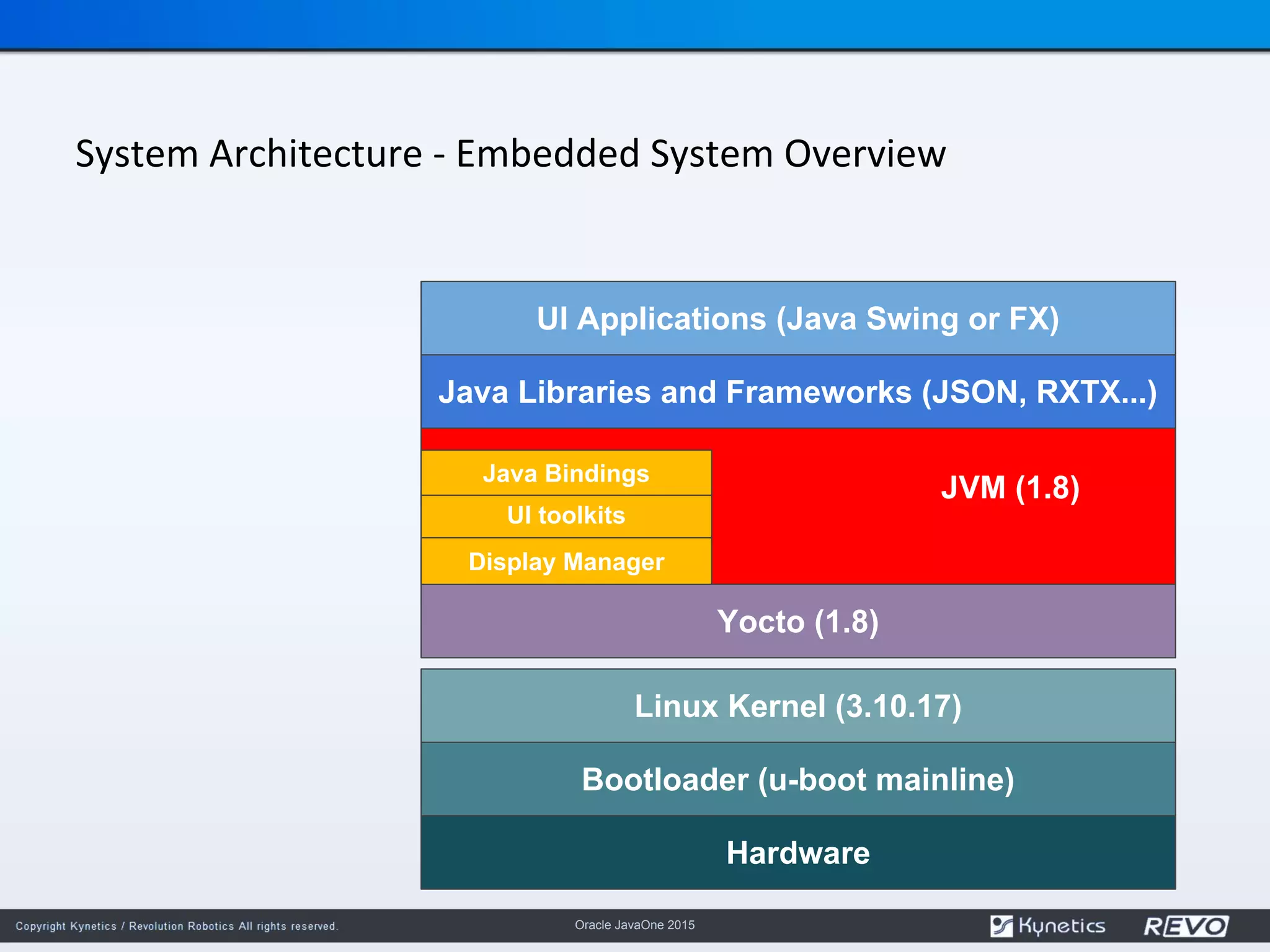Click the 'Display Manager' box
1270x952 pixels.
(x=566, y=561)
